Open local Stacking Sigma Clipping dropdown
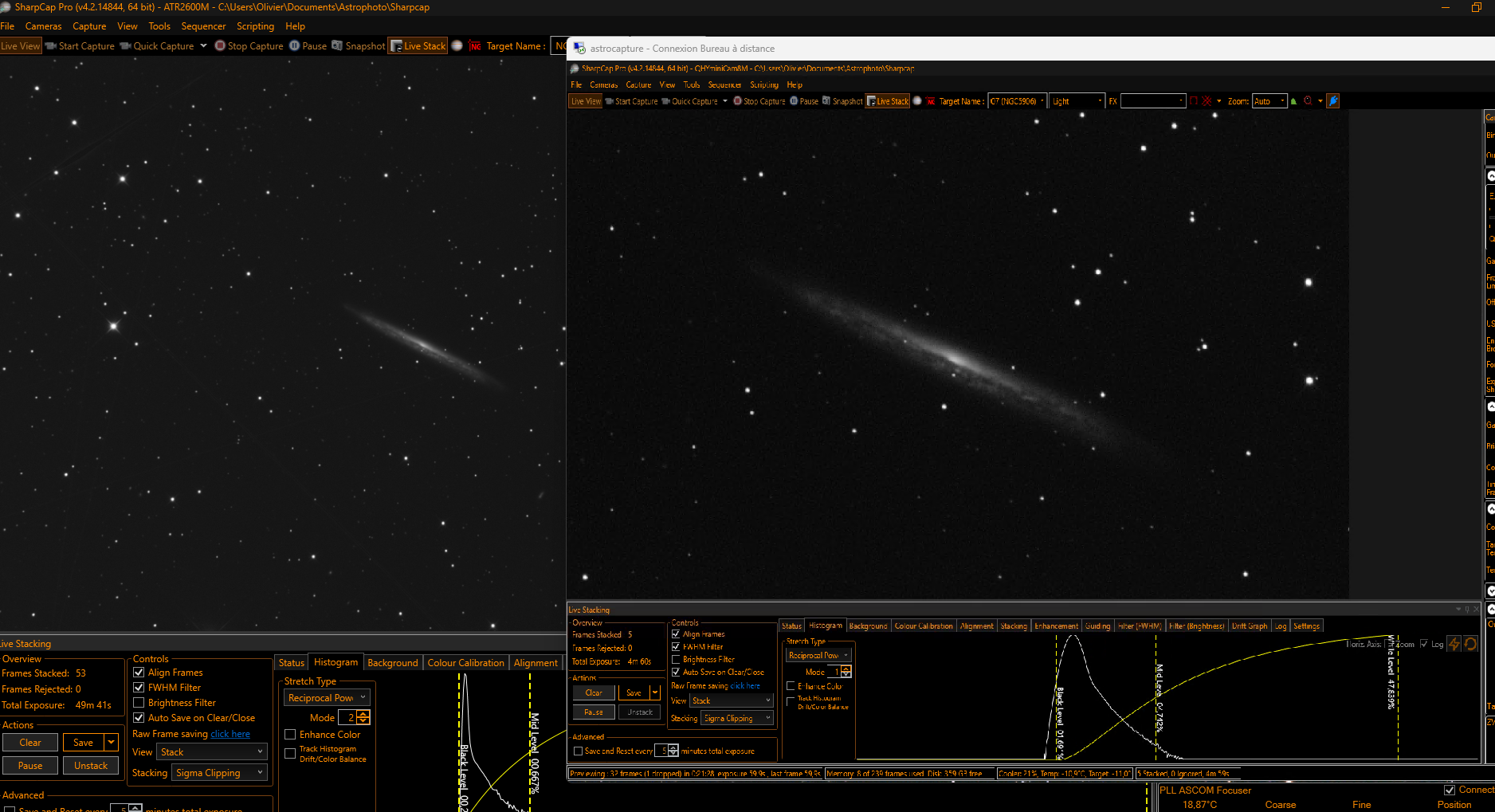1495x812 pixels. [x=220, y=773]
